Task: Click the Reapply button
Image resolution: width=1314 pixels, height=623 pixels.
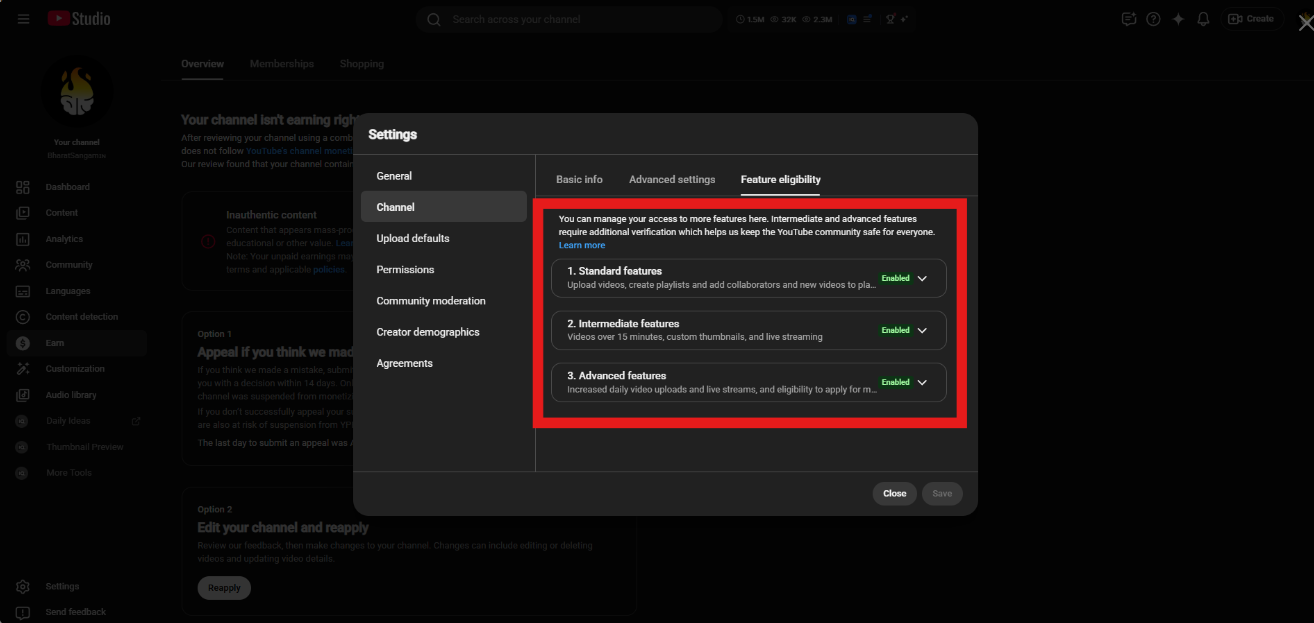Action: (x=224, y=588)
